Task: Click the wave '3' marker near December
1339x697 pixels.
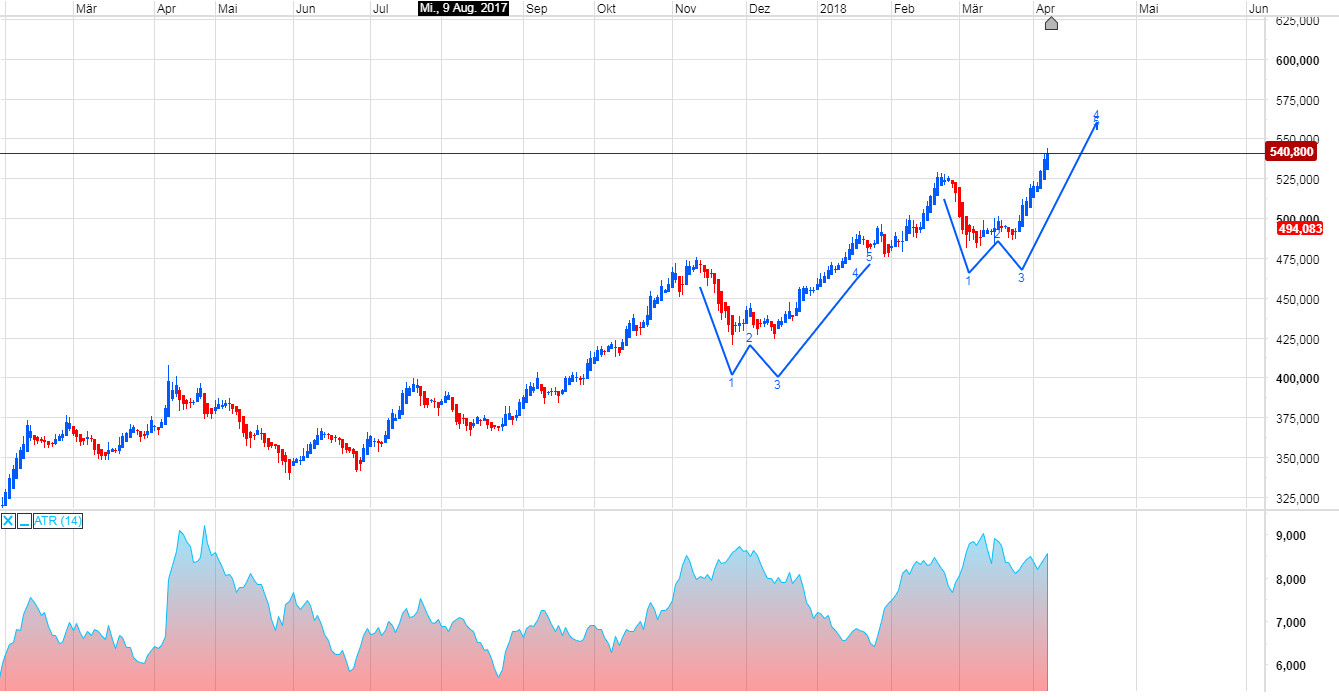Action: pos(777,385)
